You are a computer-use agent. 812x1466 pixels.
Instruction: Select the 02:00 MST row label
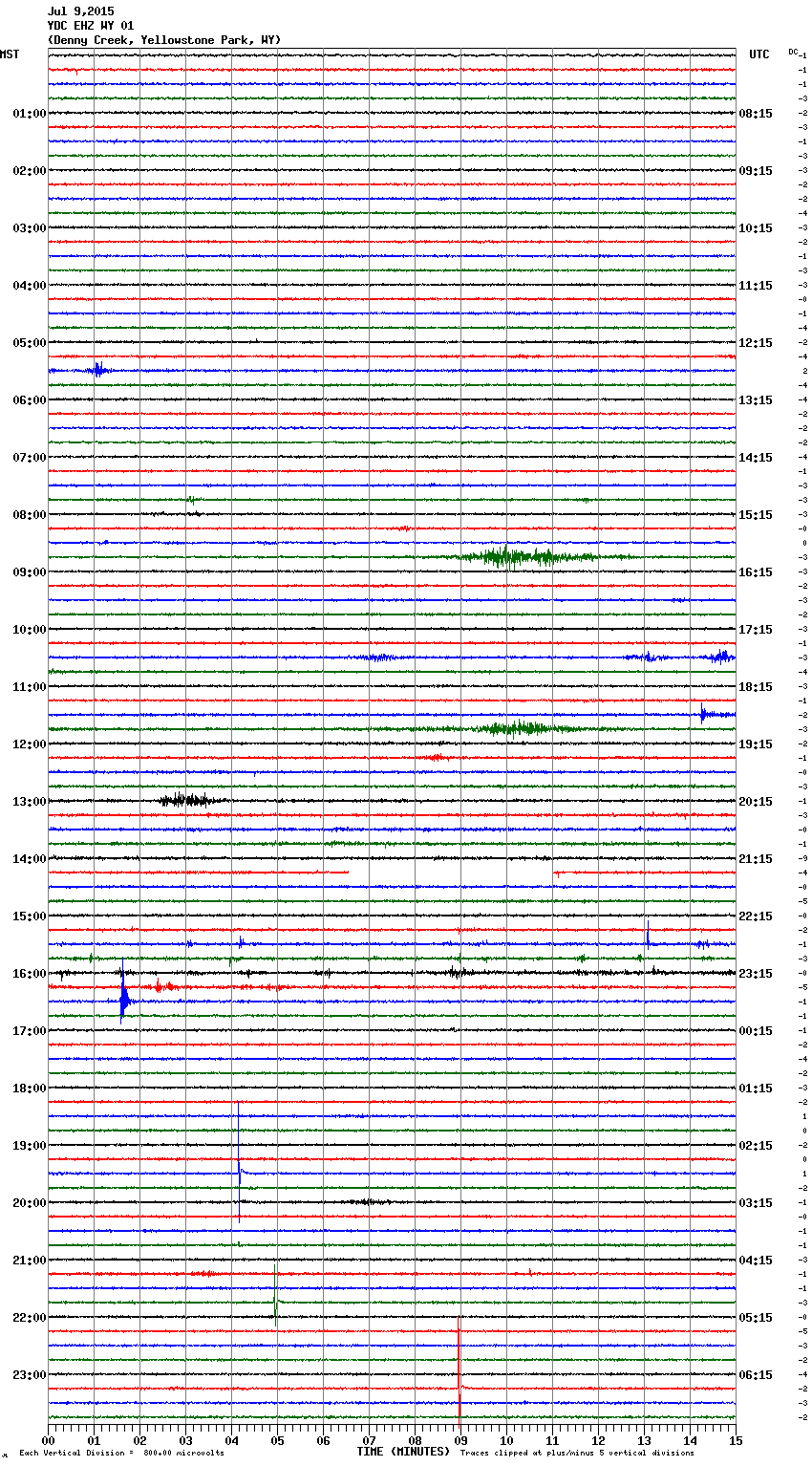coord(30,171)
